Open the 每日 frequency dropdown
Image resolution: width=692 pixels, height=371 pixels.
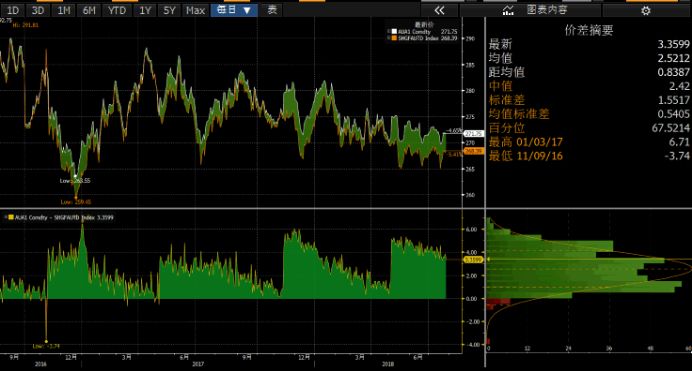tap(234, 11)
